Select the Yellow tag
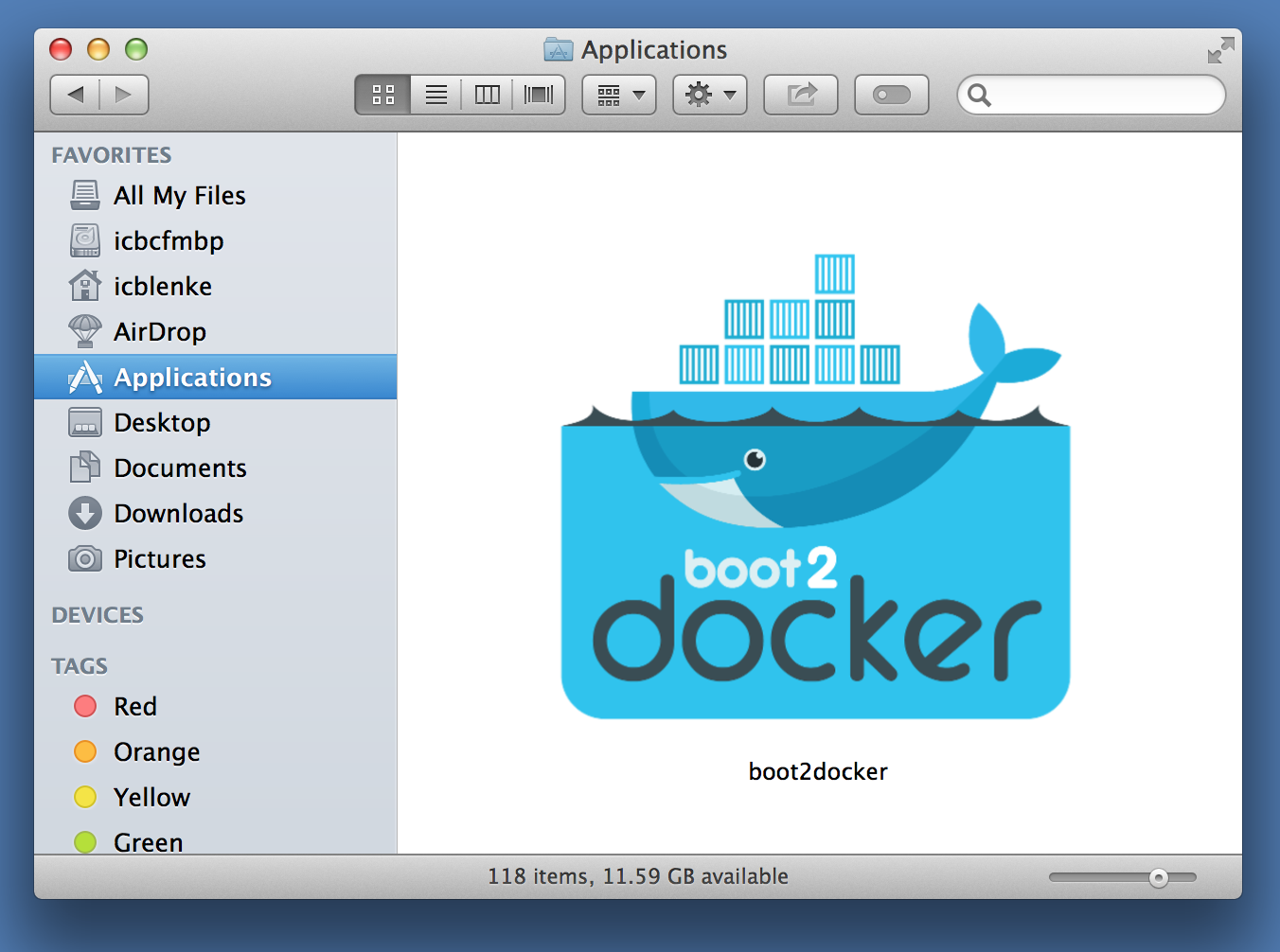Image resolution: width=1280 pixels, height=952 pixels. pos(215,797)
